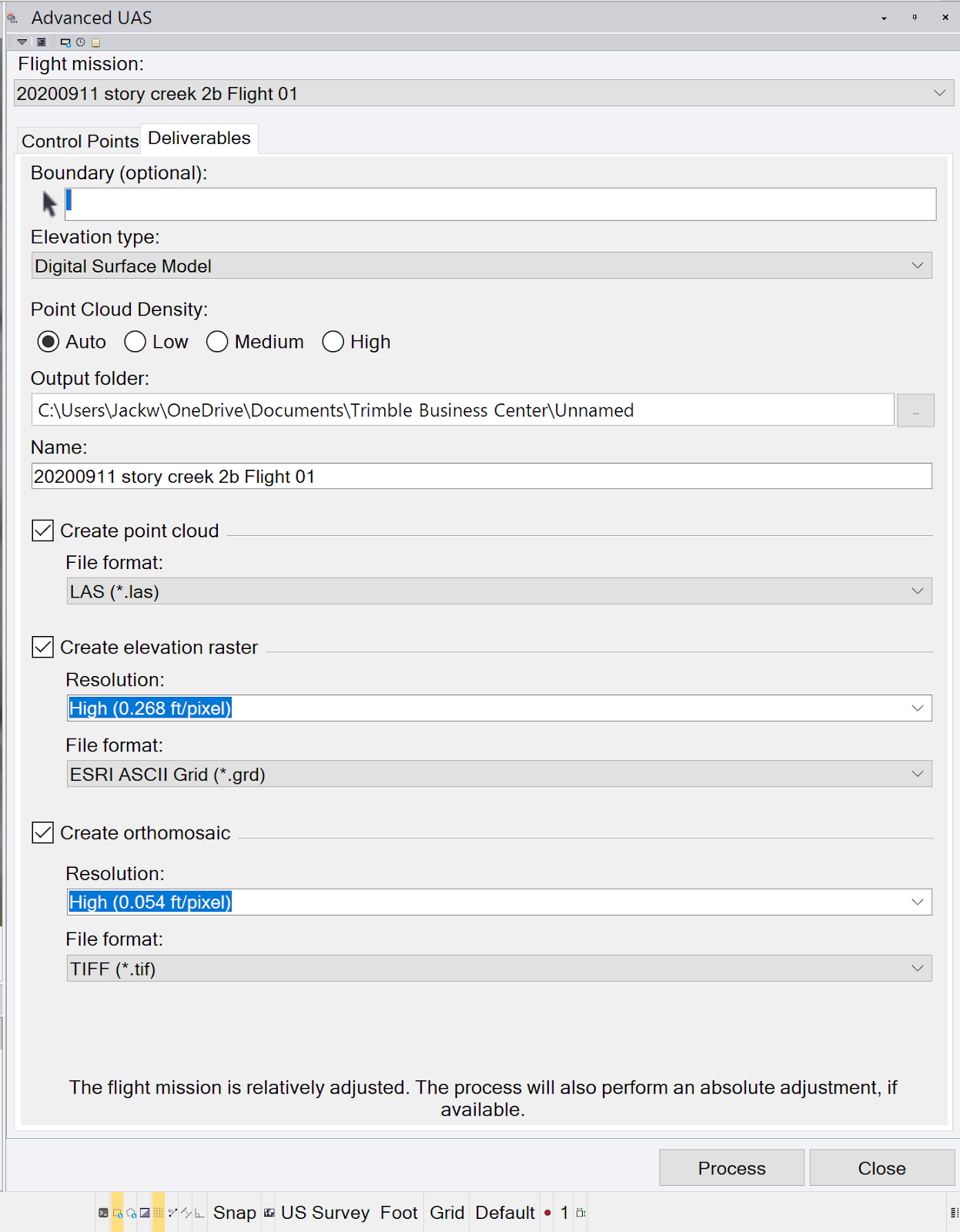The height and width of the screenshot is (1232, 960).
Task: Browse for output folder using ellipsis button
Action: click(915, 410)
